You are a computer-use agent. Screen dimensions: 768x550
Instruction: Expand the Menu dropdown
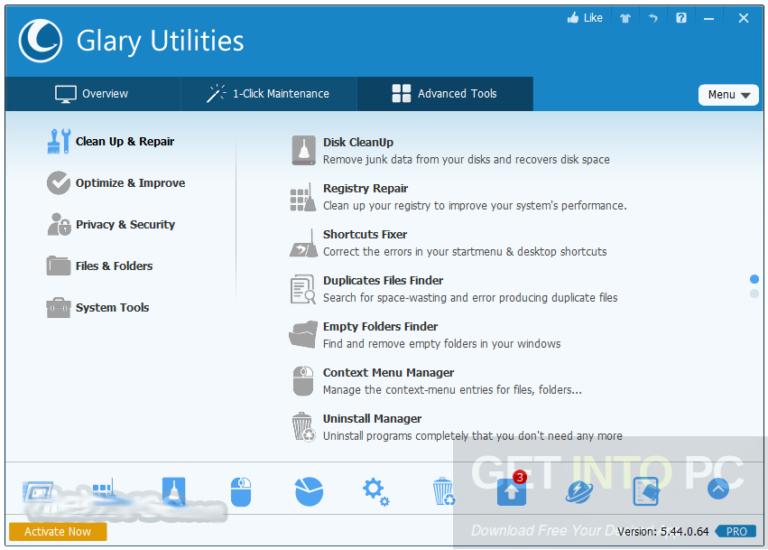coord(728,95)
